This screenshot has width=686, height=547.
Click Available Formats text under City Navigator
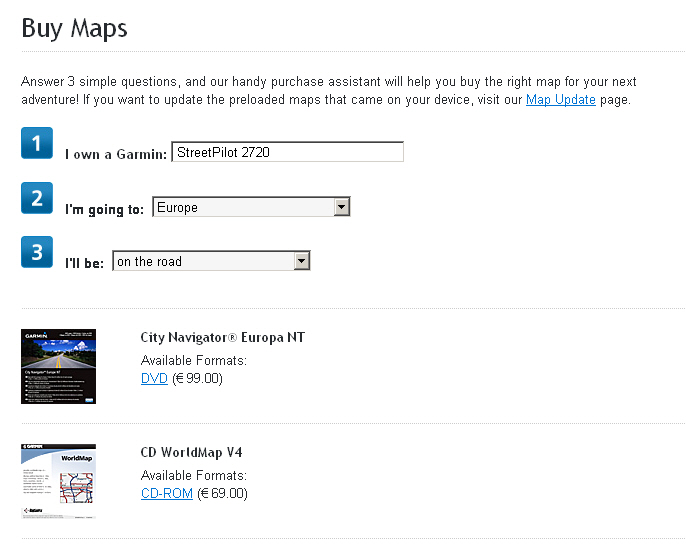(193, 361)
